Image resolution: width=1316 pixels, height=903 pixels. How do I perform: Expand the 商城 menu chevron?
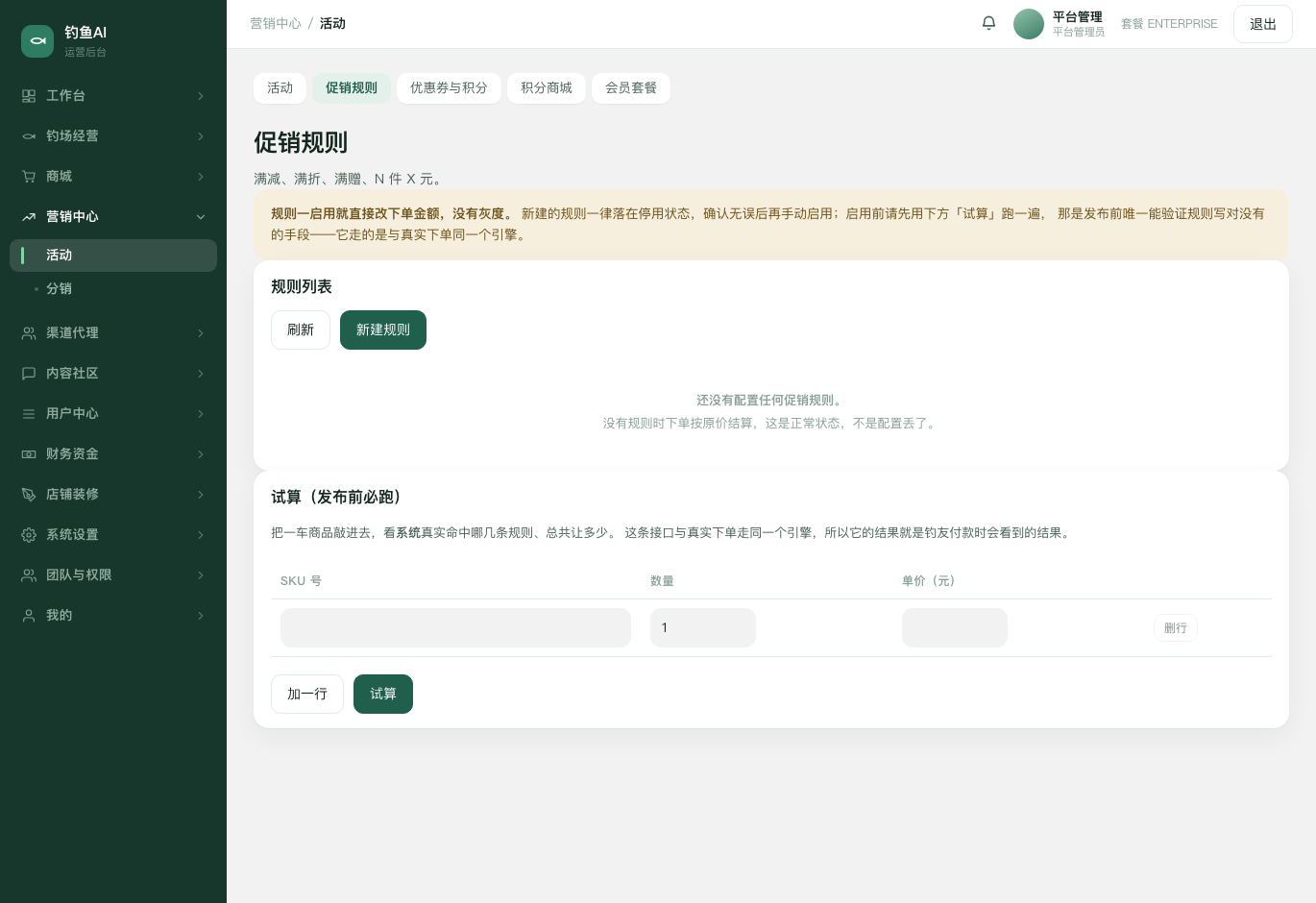(201, 177)
